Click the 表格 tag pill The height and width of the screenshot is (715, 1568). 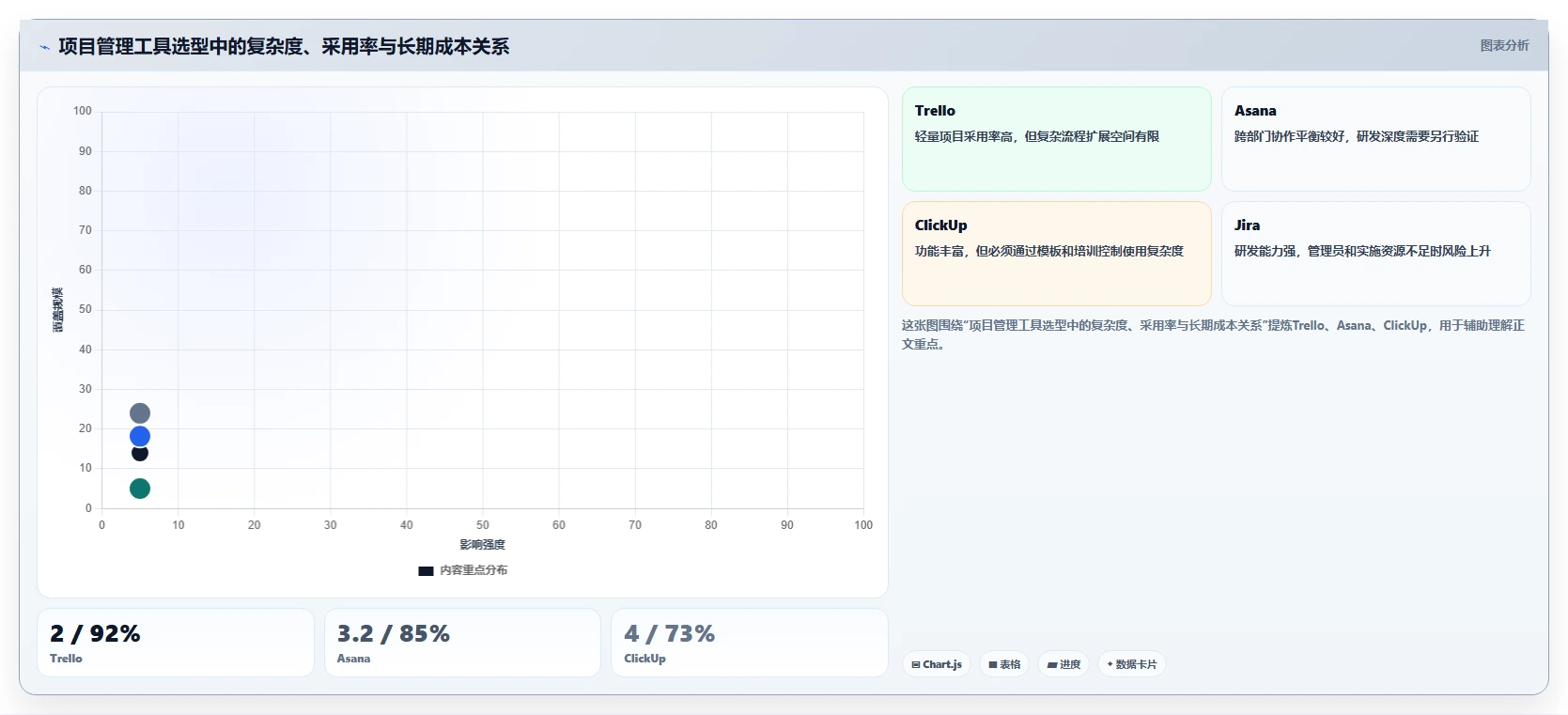coord(1004,664)
